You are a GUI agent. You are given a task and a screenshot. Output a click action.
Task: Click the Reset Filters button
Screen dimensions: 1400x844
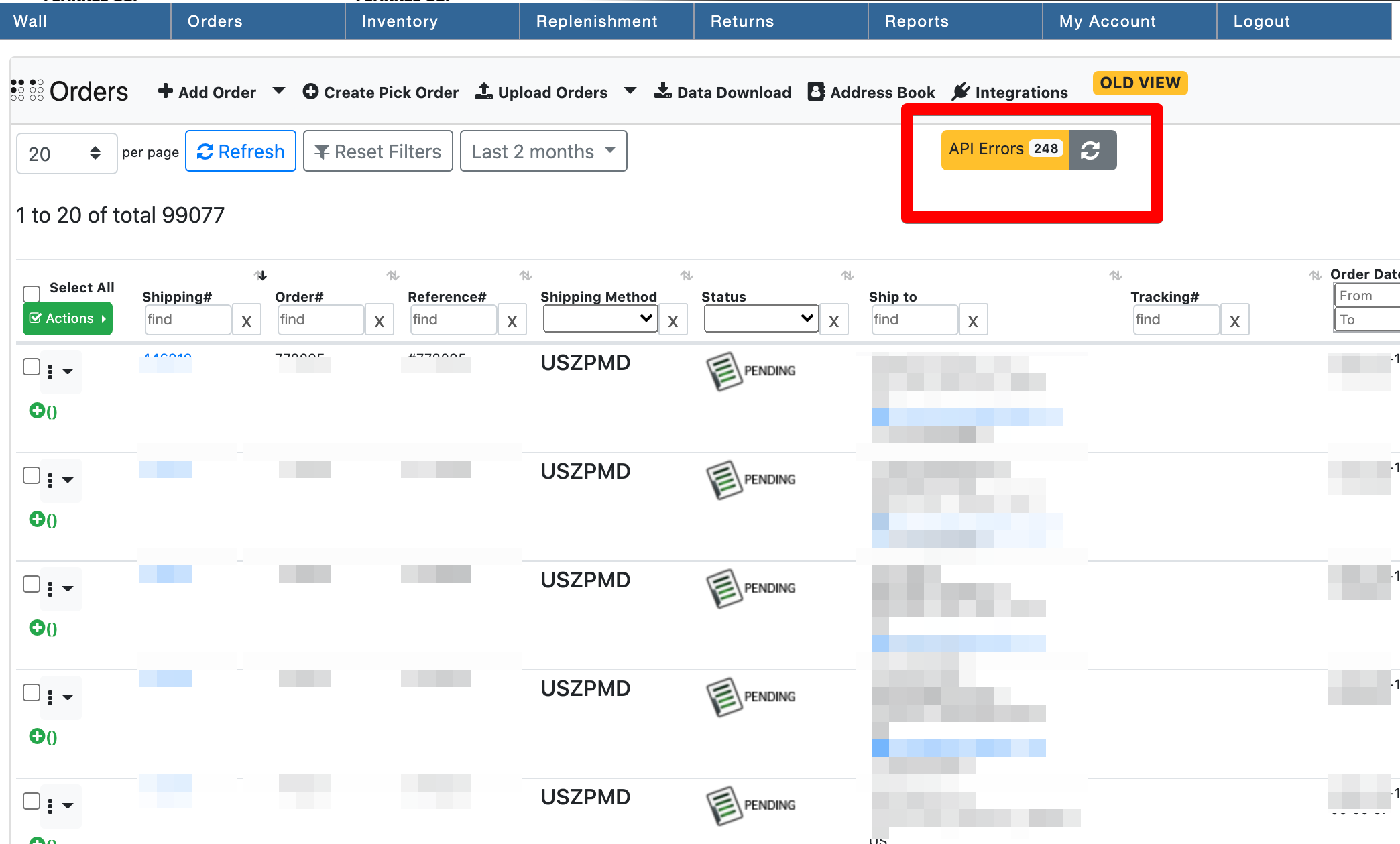tap(378, 152)
